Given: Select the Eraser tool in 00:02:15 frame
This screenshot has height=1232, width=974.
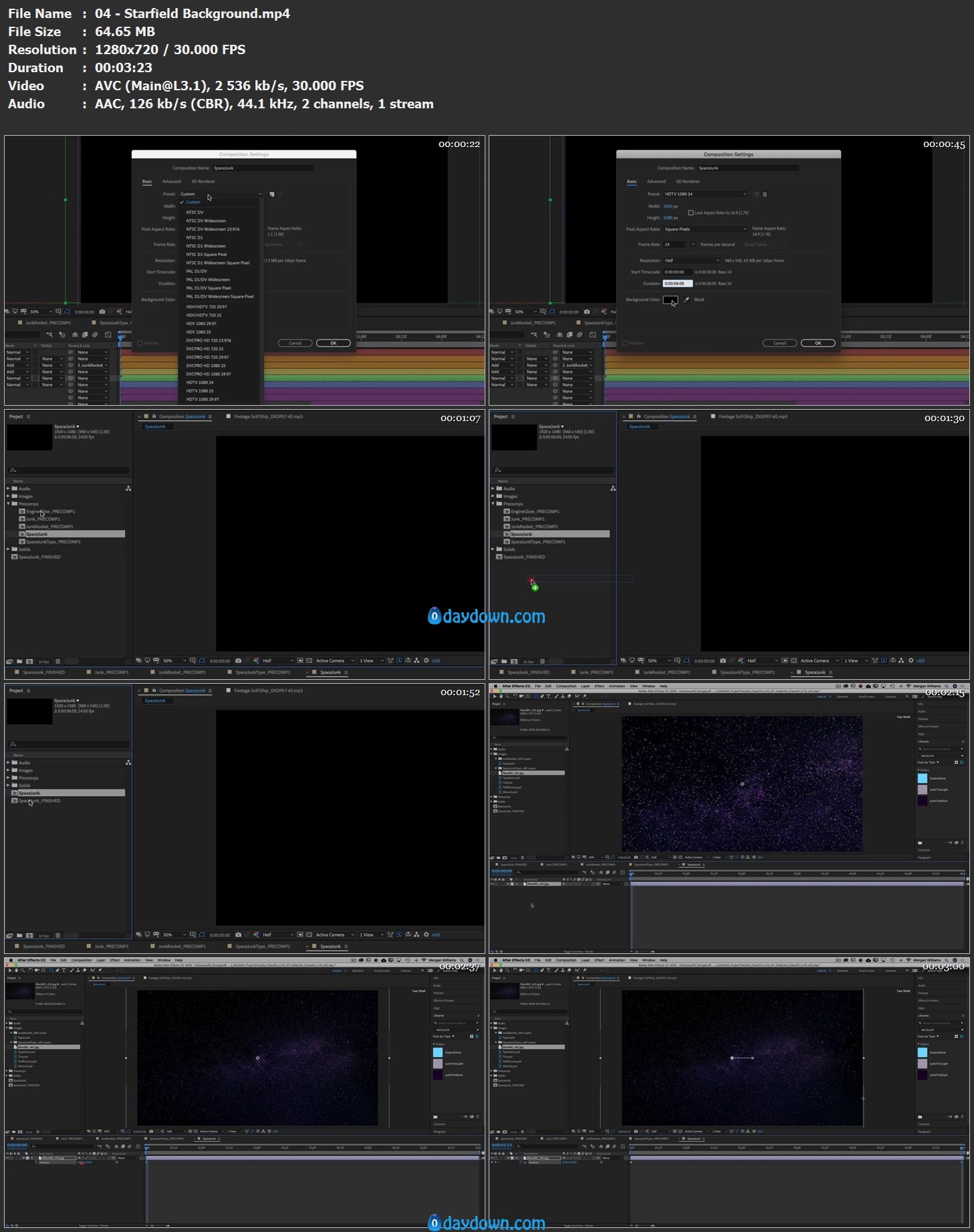Looking at the screenshot, I should (x=569, y=697).
